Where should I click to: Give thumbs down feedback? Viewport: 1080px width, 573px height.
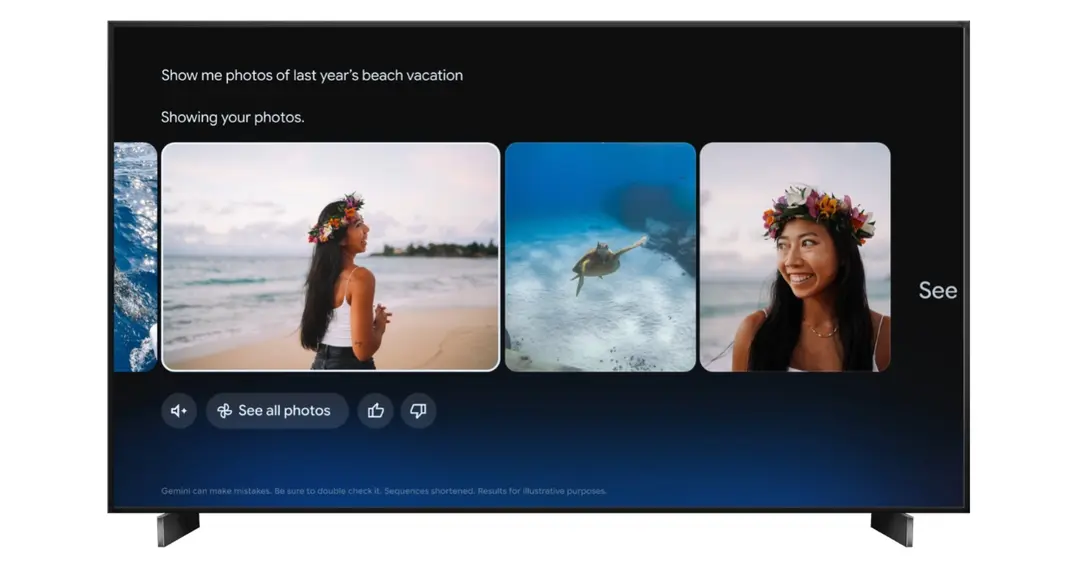click(x=418, y=410)
